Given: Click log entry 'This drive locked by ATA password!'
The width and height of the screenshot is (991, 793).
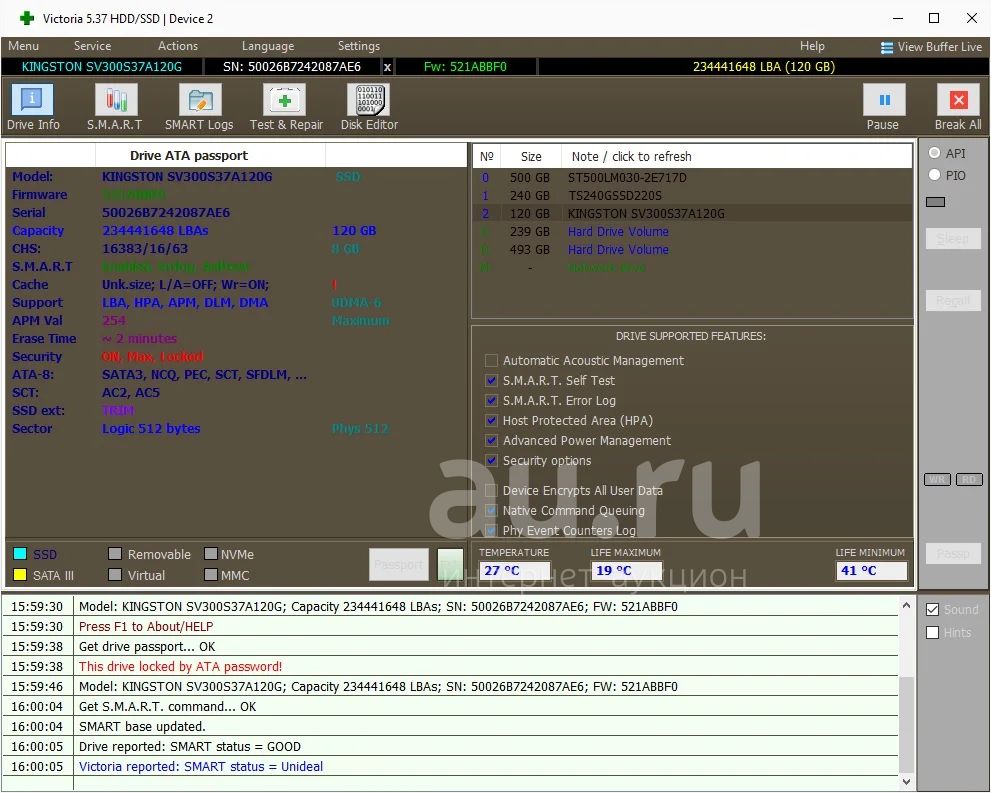Looking at the screenshot, I should 180,667.
